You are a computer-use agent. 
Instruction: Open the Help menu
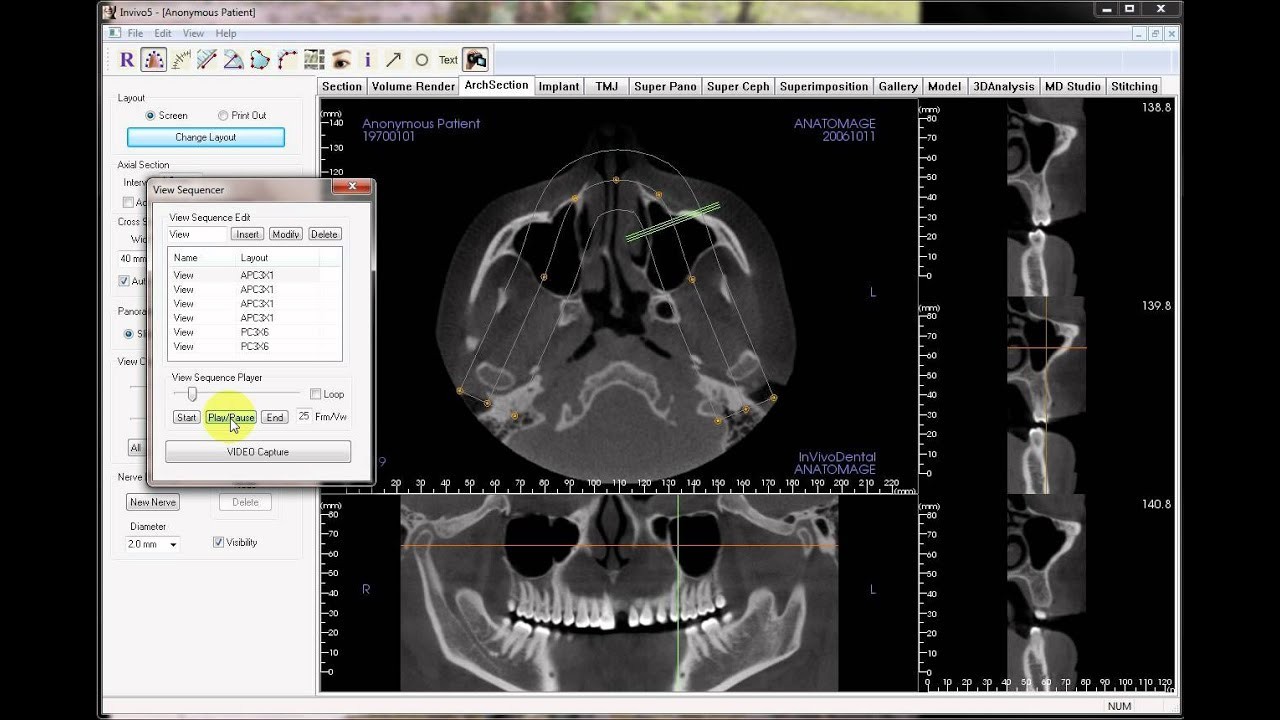click(226, 33)
